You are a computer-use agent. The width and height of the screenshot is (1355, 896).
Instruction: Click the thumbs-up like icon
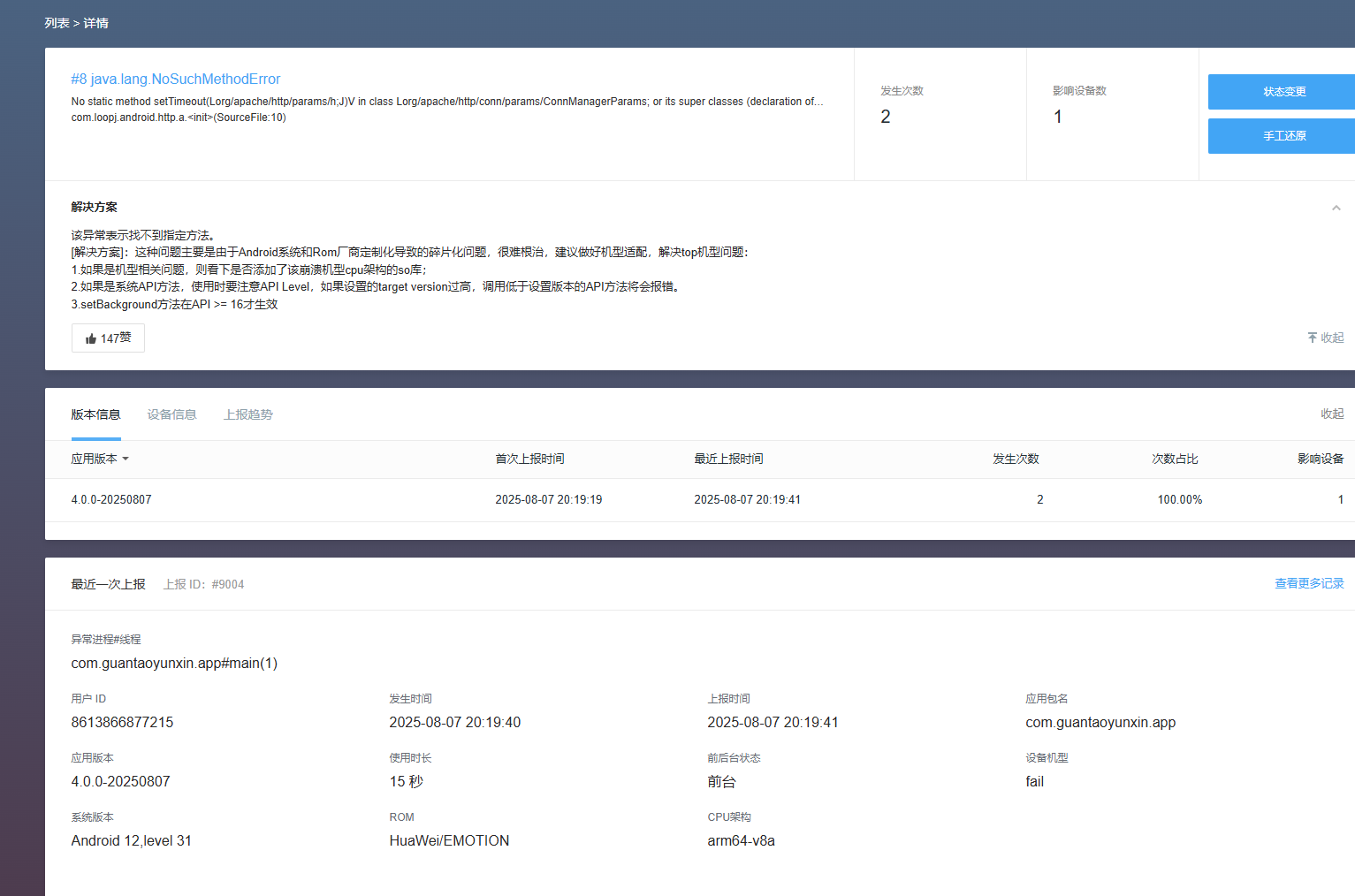[x=91, y=338]
